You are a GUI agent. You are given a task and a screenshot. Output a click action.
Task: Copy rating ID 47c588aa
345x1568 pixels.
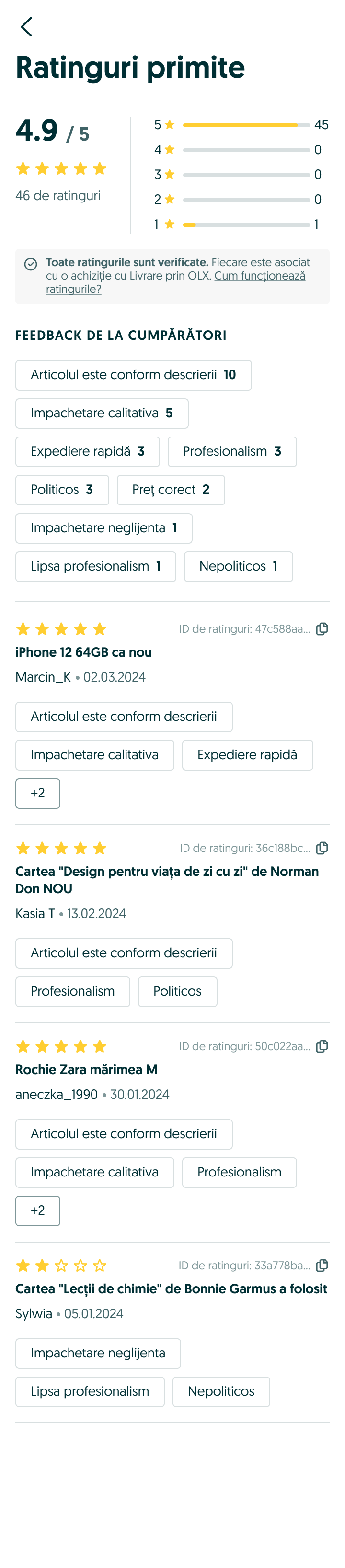[322, 629]
